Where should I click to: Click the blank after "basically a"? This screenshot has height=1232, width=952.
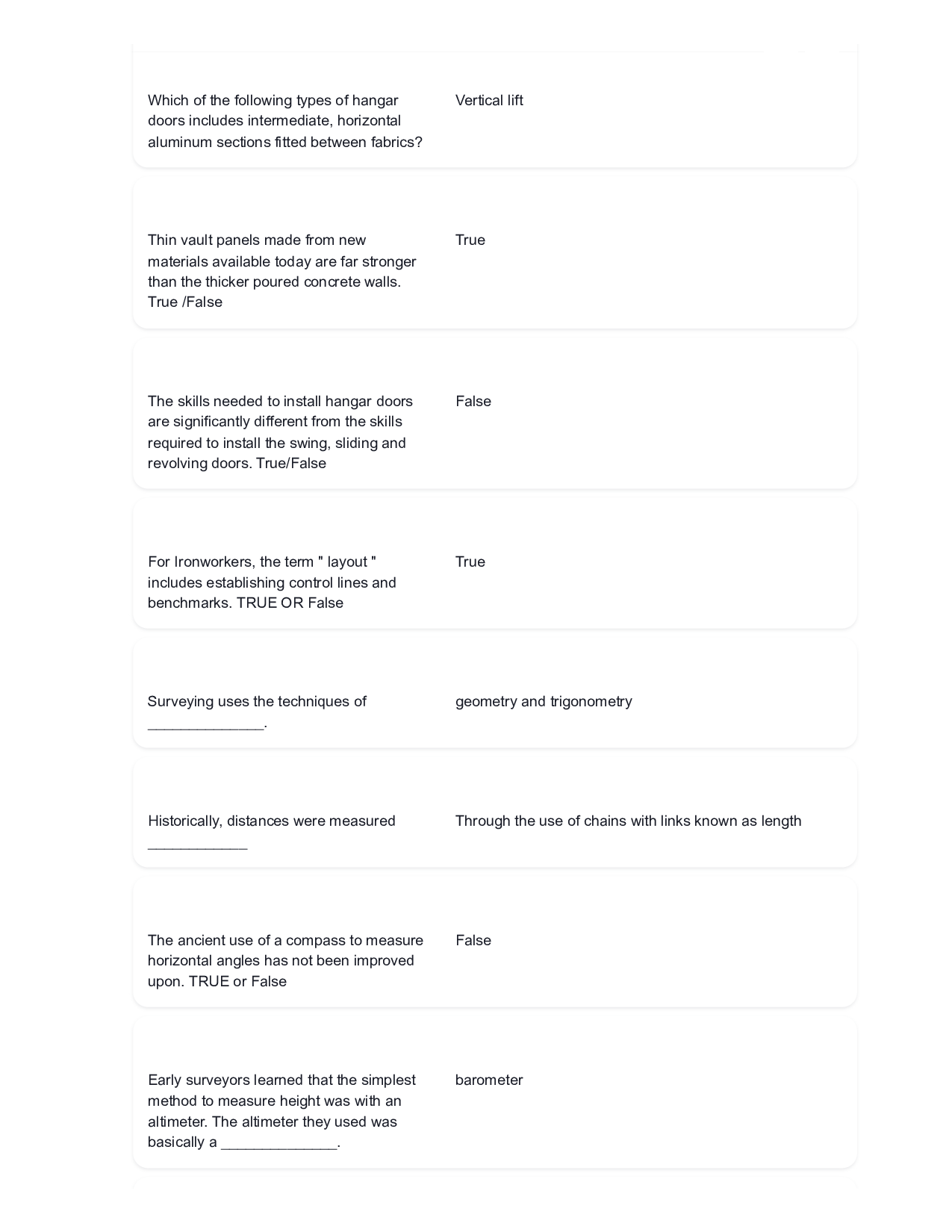(x=279, y=1143)
